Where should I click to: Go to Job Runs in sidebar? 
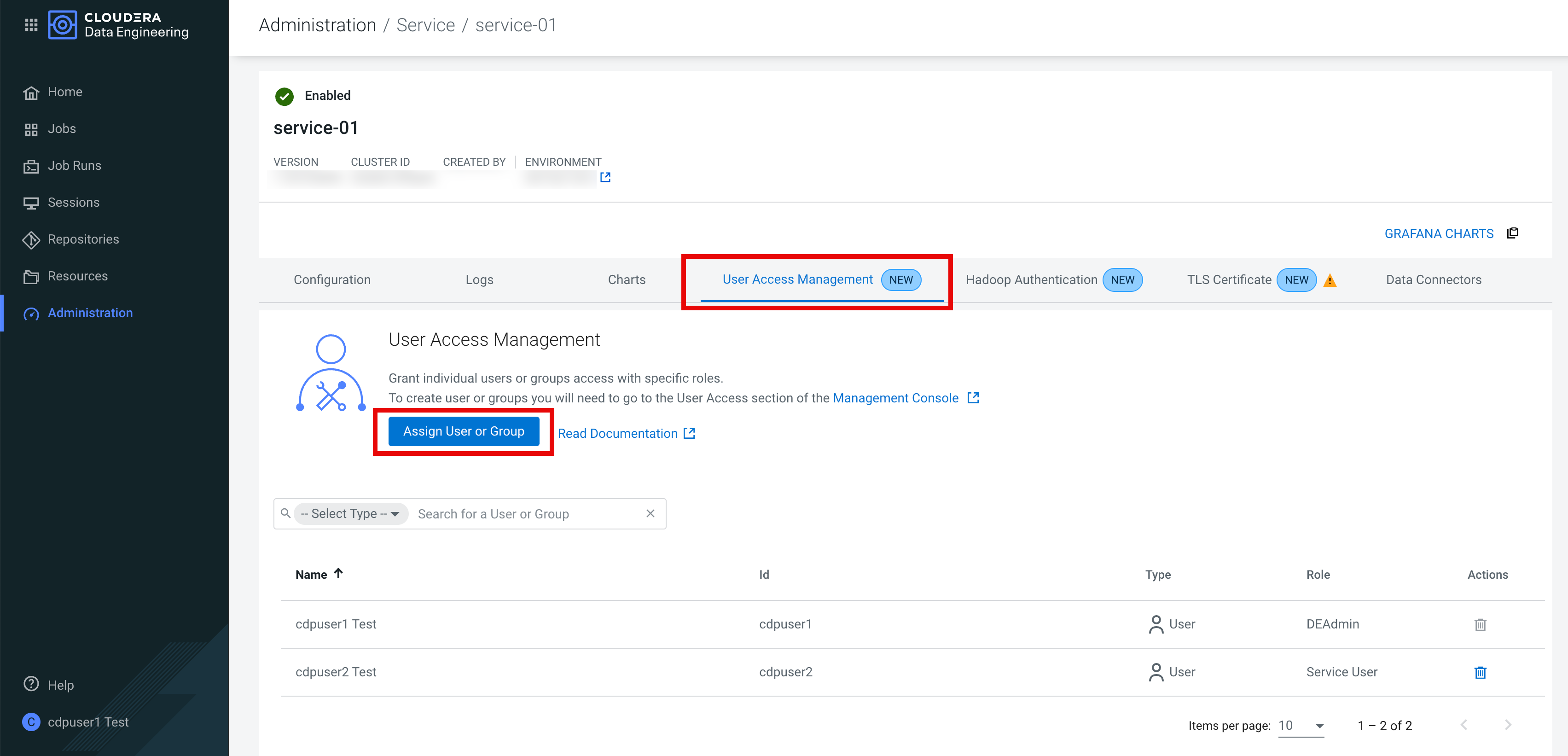click(x=74, y=166)
